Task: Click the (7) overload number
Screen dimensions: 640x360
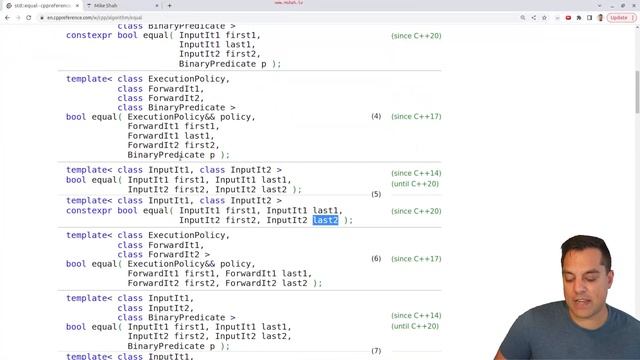Action: coord(376,351)
